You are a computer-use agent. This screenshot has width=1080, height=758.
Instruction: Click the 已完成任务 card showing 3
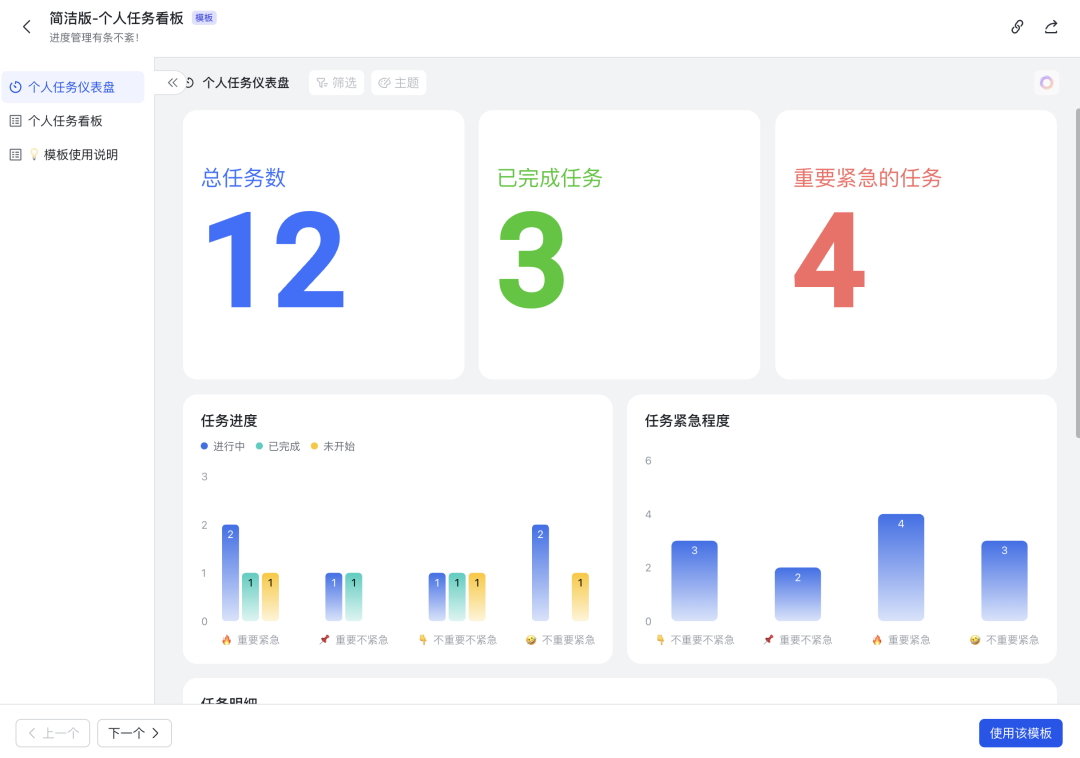tap(619, 244)
